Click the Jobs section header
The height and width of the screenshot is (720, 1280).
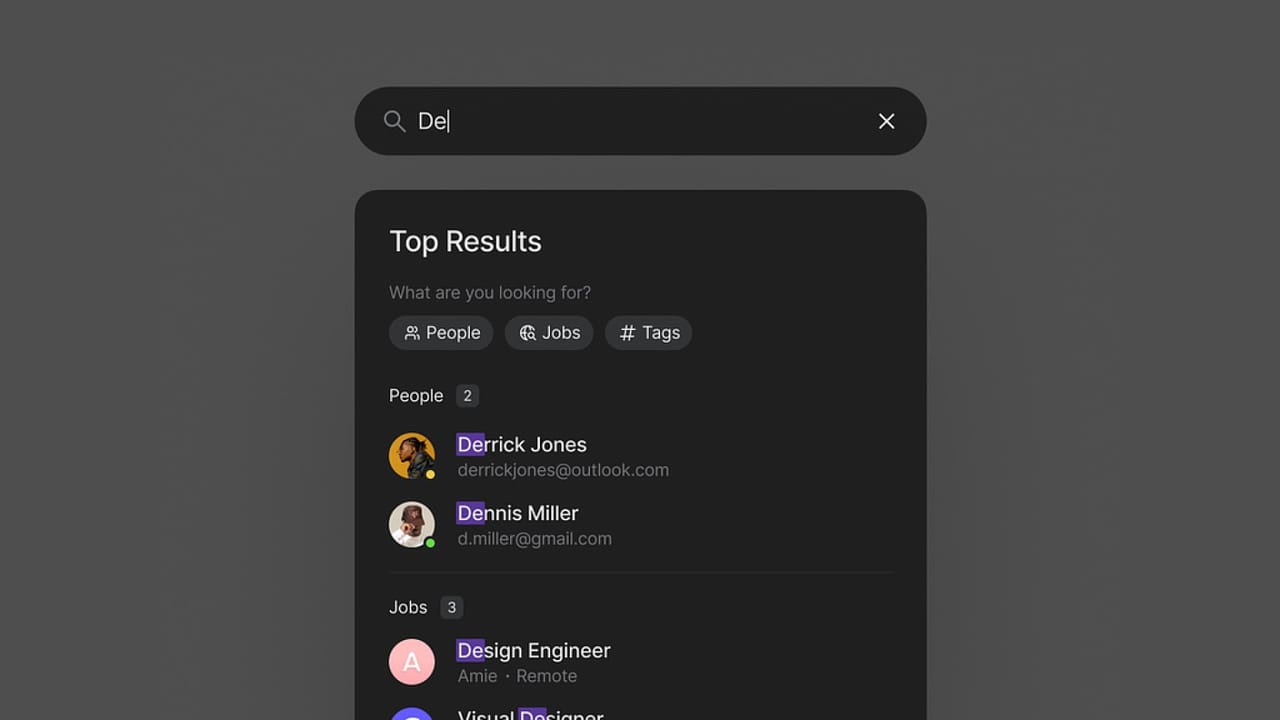tap(408, 607)
